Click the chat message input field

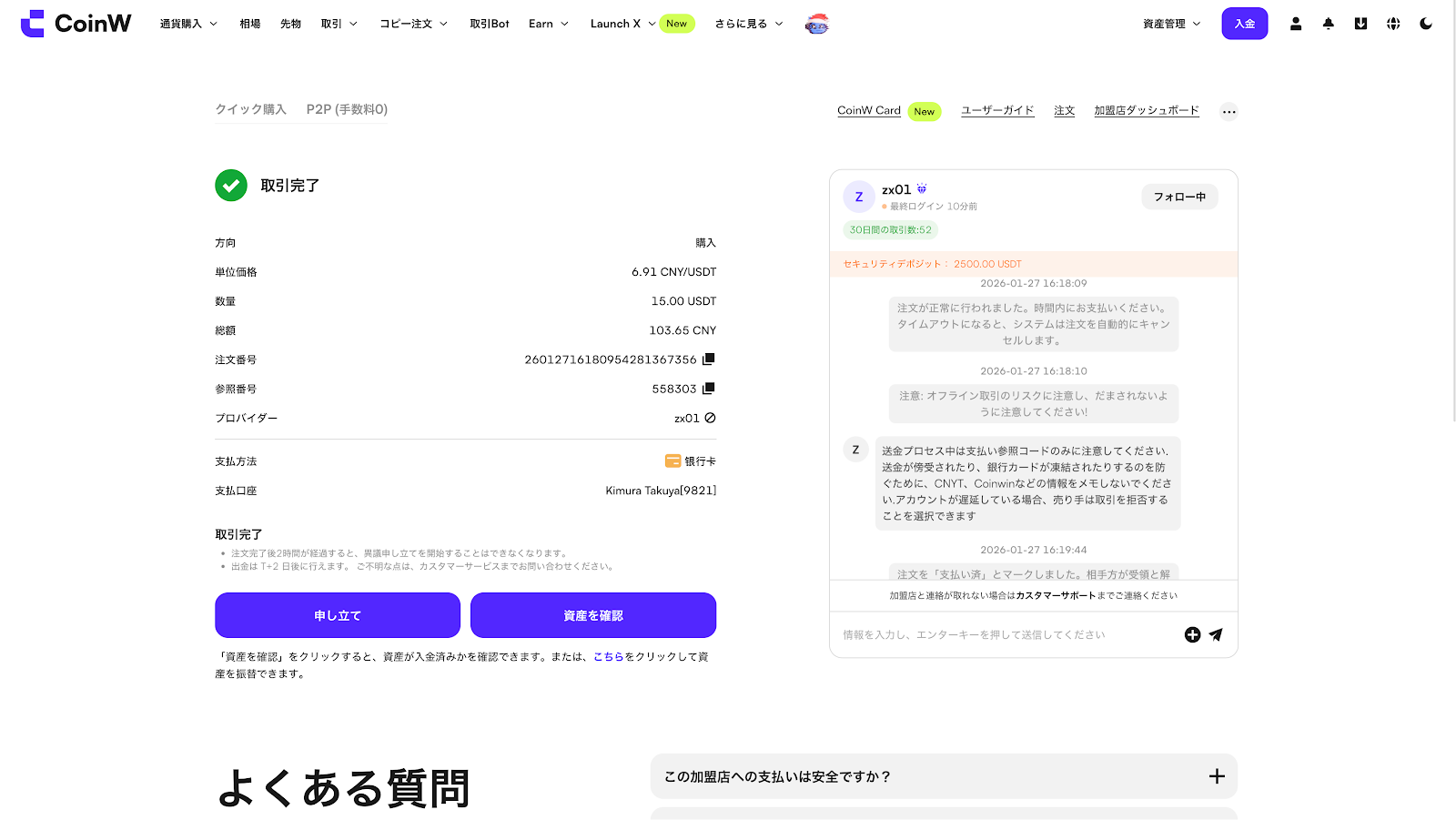click(1001, 634)
